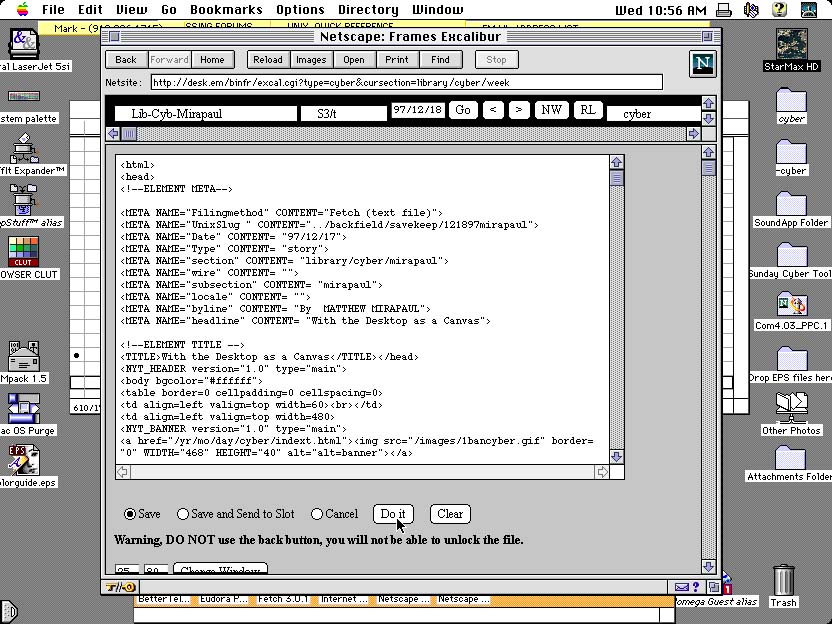Select the Save radio button

point(130,514)
